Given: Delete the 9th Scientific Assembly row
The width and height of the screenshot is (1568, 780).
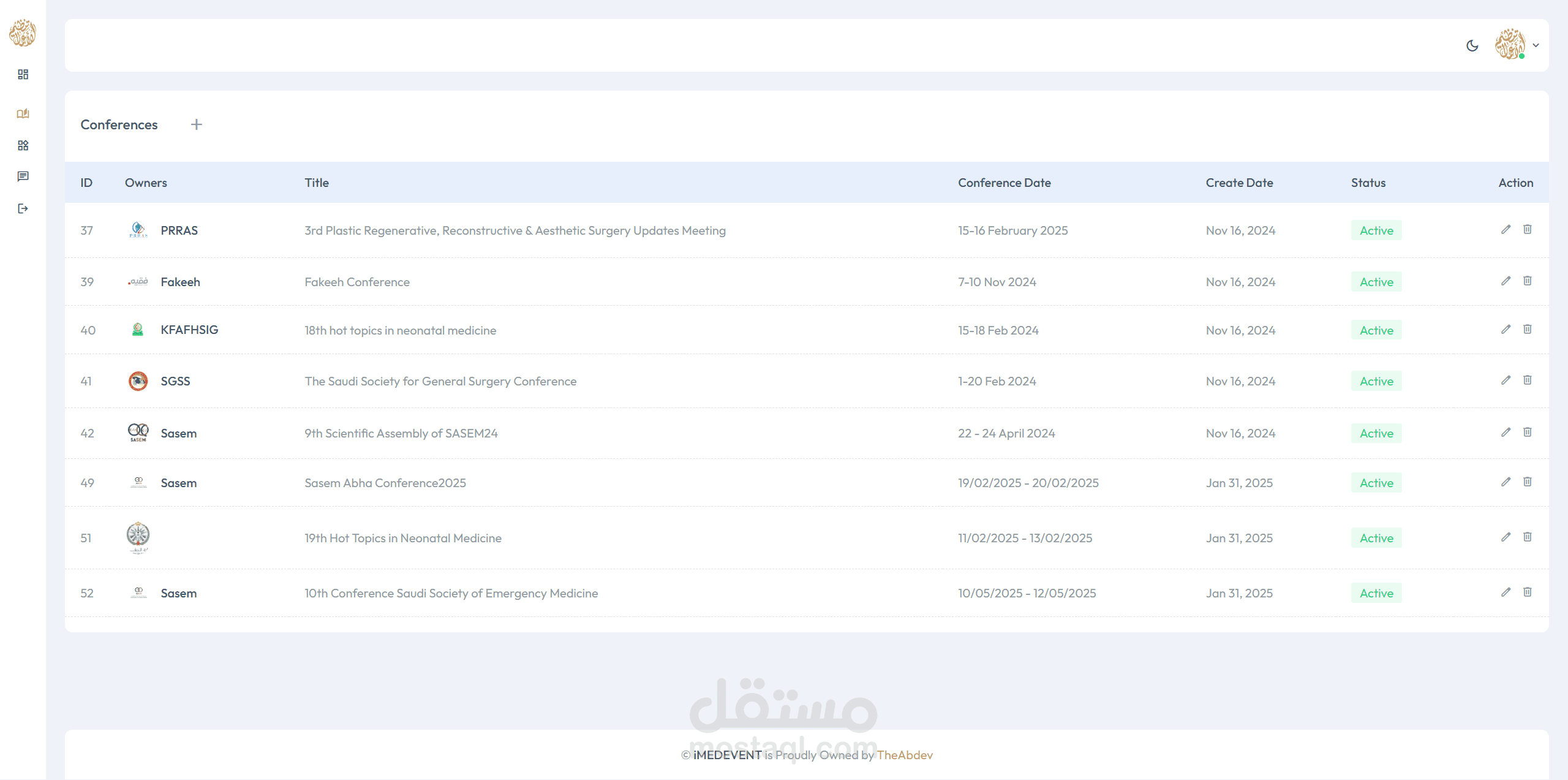Looking at the screenshot, I should pyautogui.click(x=1528, y=432).
